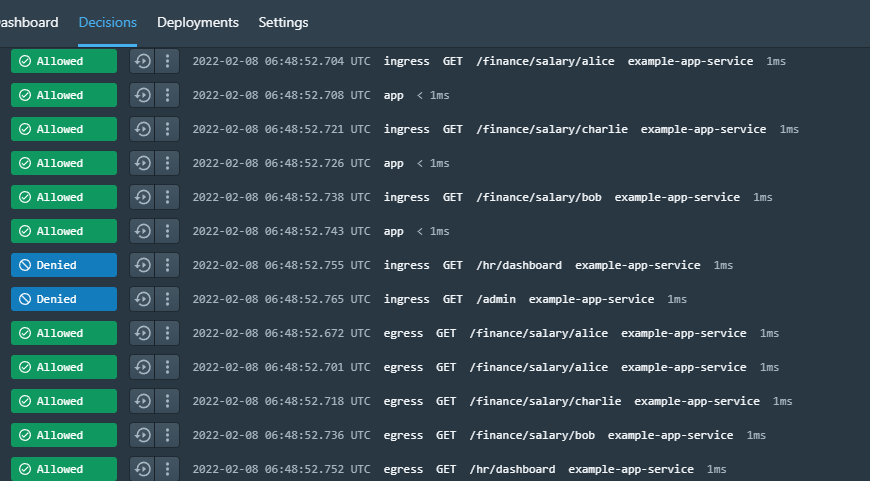
Task: Open more options for denied /admin decision
Action: pos(168,299)
